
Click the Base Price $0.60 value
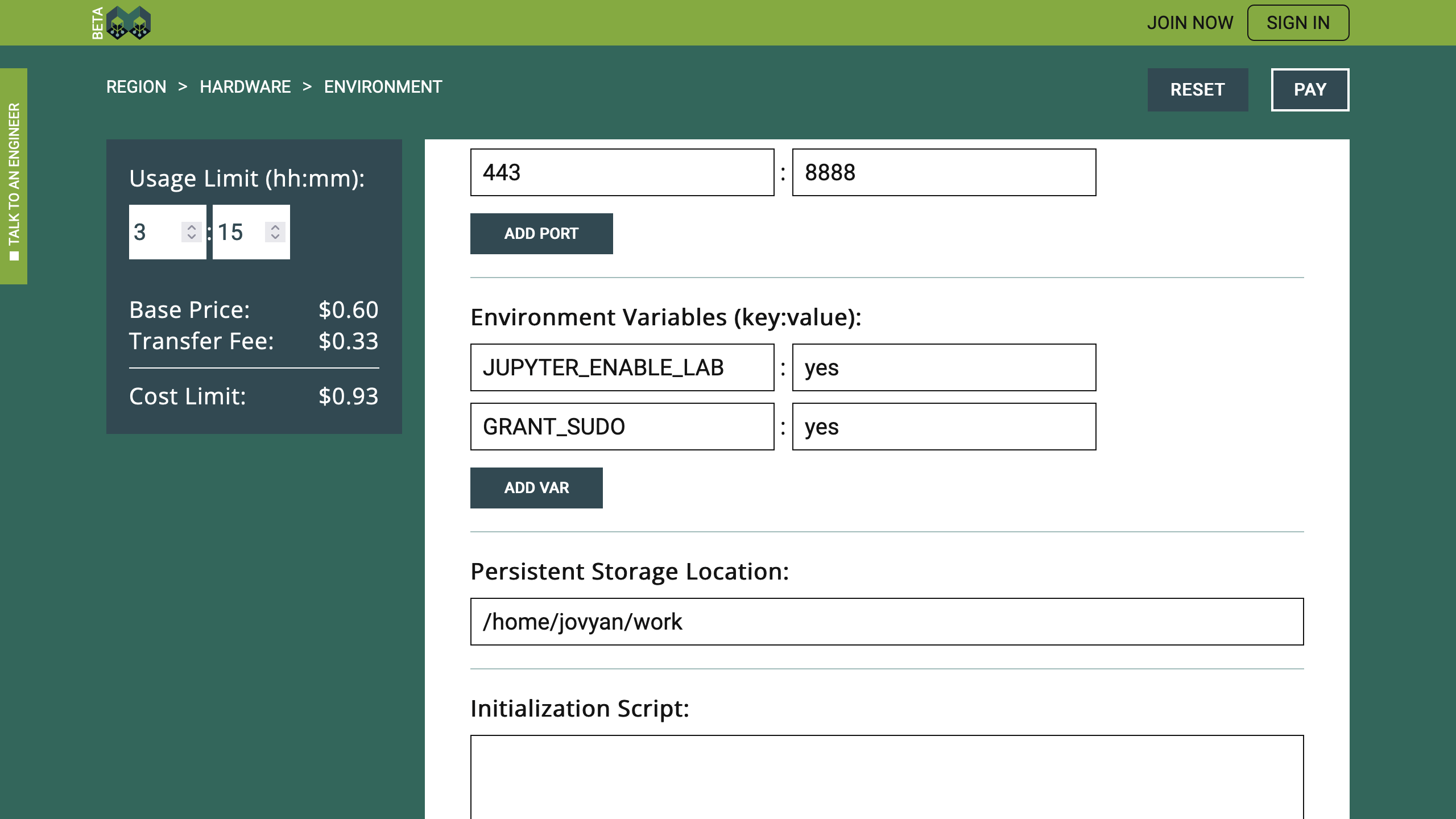(x=348, y=310)
